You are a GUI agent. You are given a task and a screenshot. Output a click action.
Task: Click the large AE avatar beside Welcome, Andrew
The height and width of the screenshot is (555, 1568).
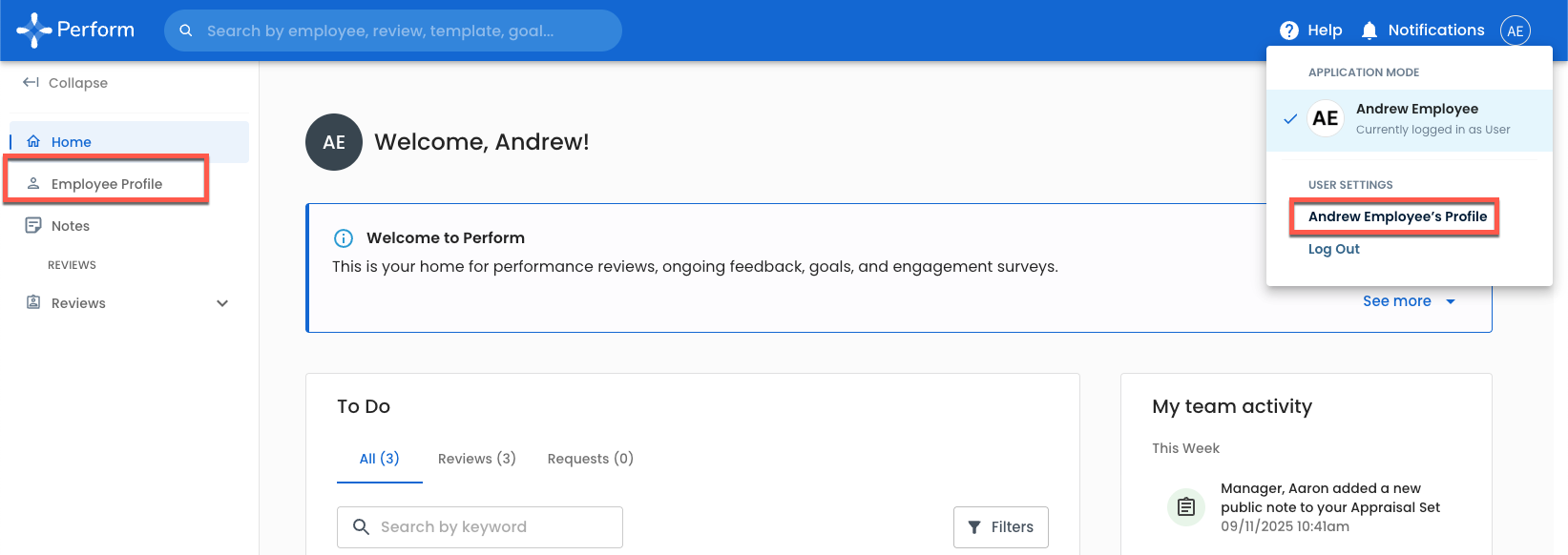334,142
